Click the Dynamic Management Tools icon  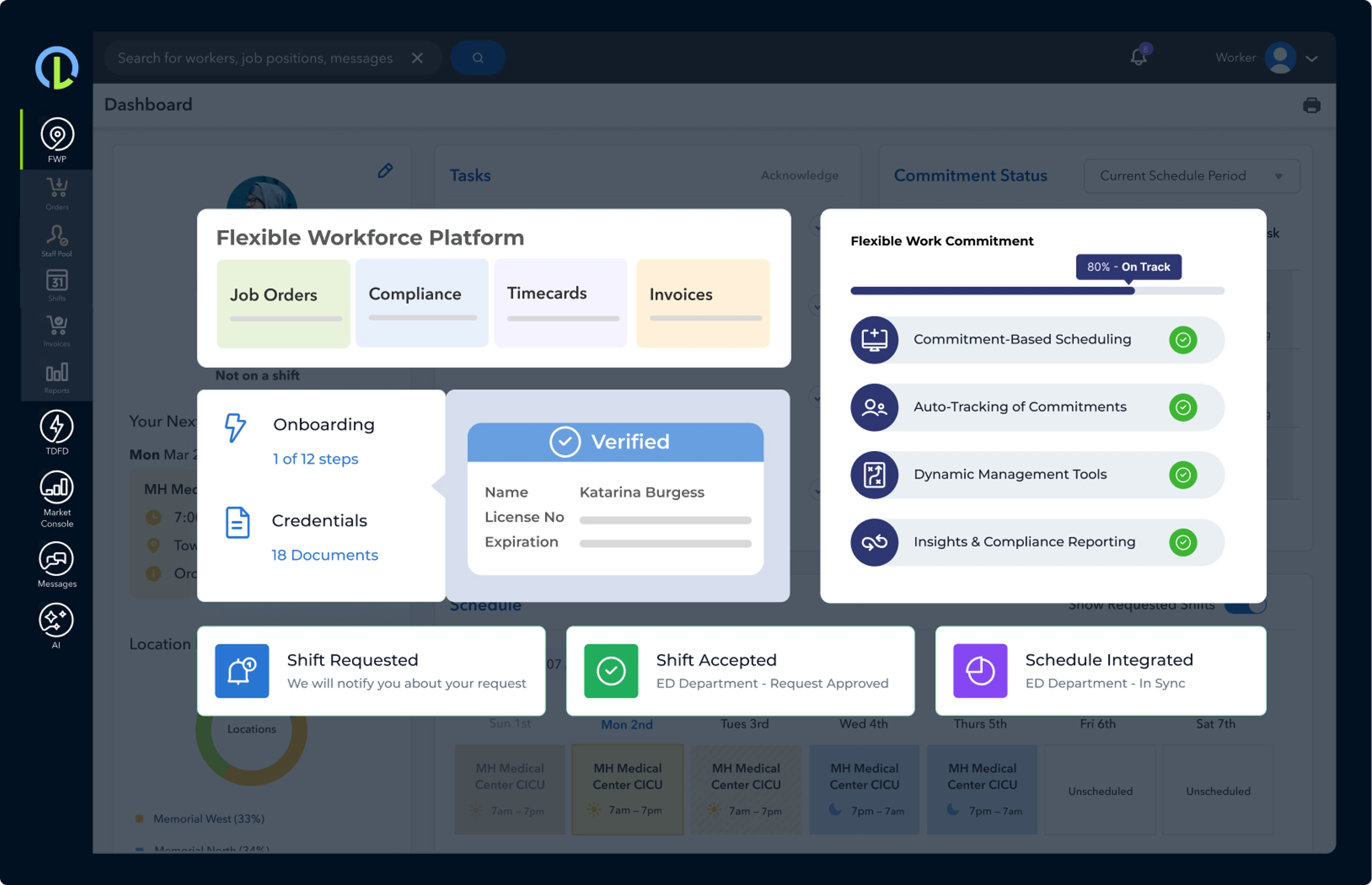874,475
